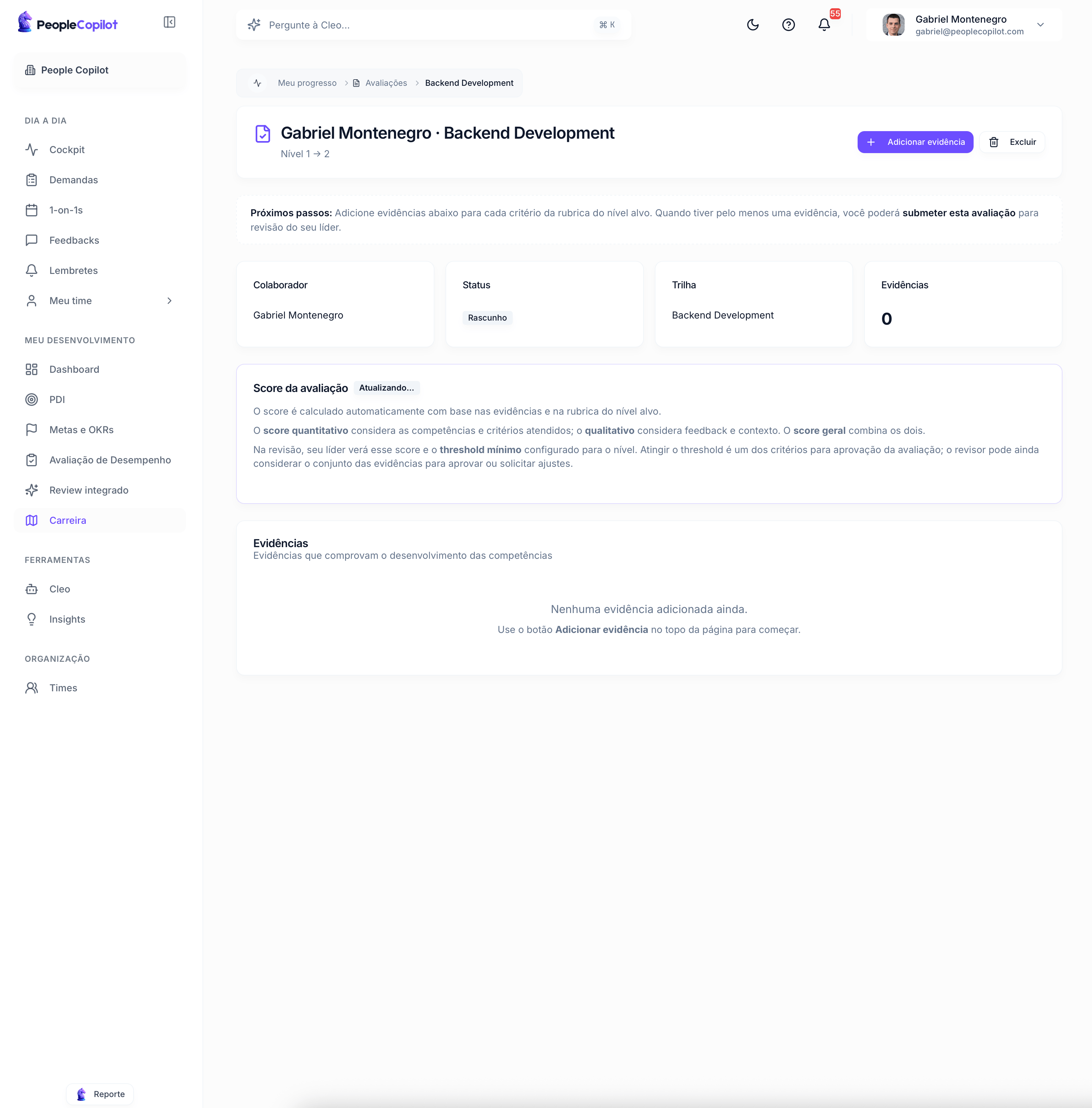The height and width of the screenshot is (1108, 1092).
Task: Click the Atualizando... badge
Action: click(386, 388)
